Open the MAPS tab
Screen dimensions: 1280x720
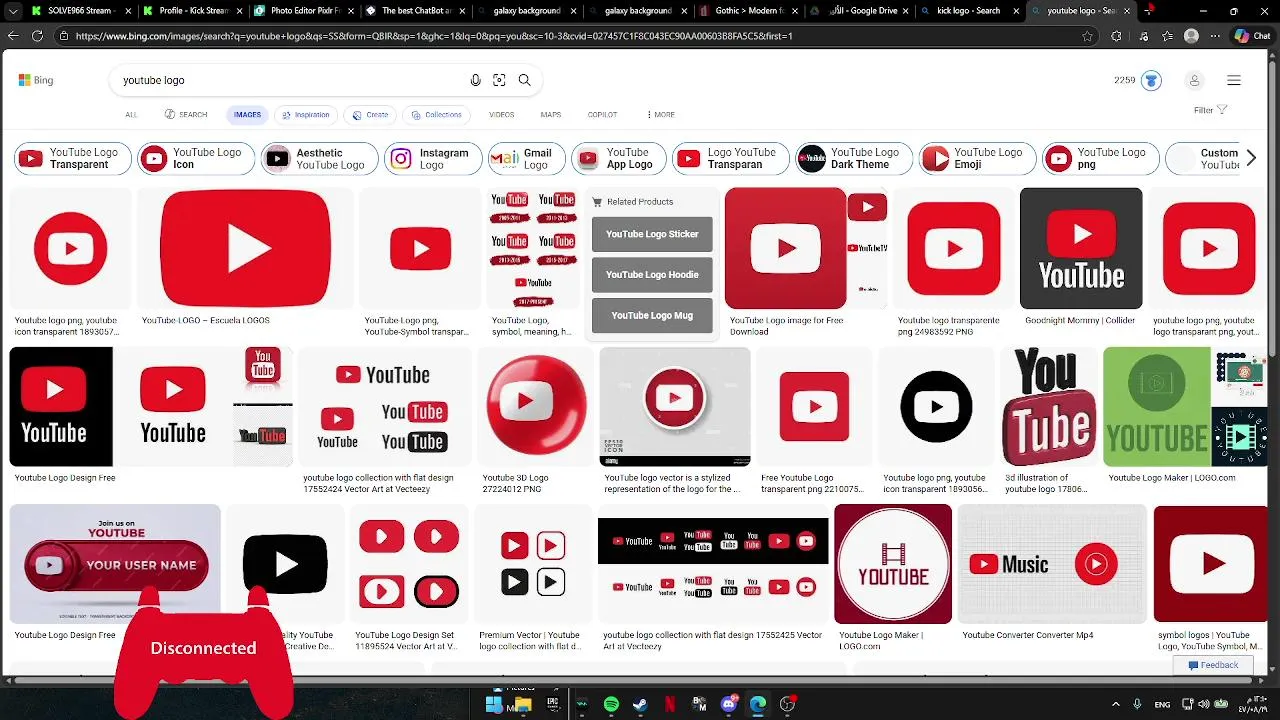tap(551, 115)
